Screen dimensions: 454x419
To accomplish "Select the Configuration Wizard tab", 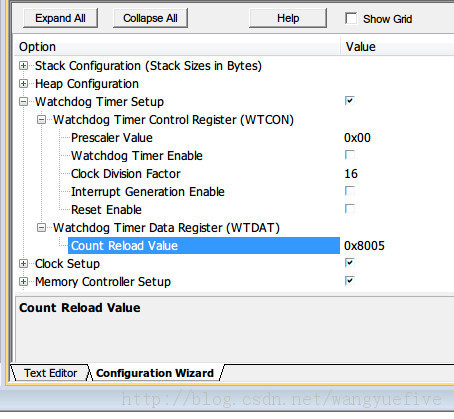I will click(155, 373).
